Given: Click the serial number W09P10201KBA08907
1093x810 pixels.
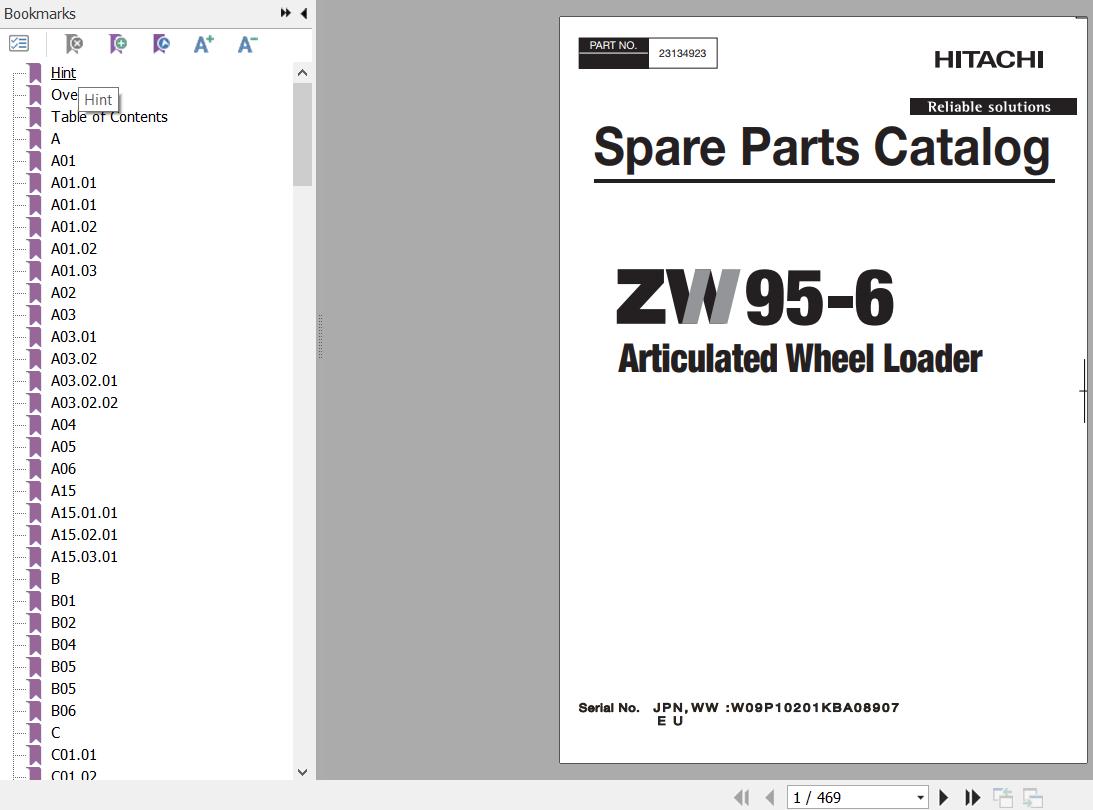Looking at the screenshot, I should 815,708.
